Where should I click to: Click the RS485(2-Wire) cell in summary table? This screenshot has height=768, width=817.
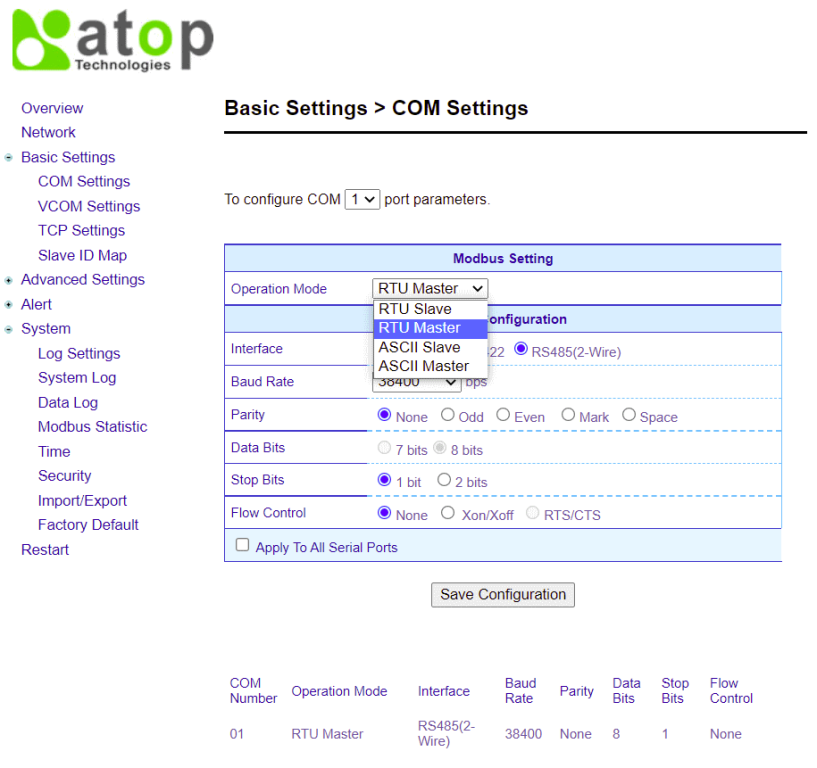[446, 734]
